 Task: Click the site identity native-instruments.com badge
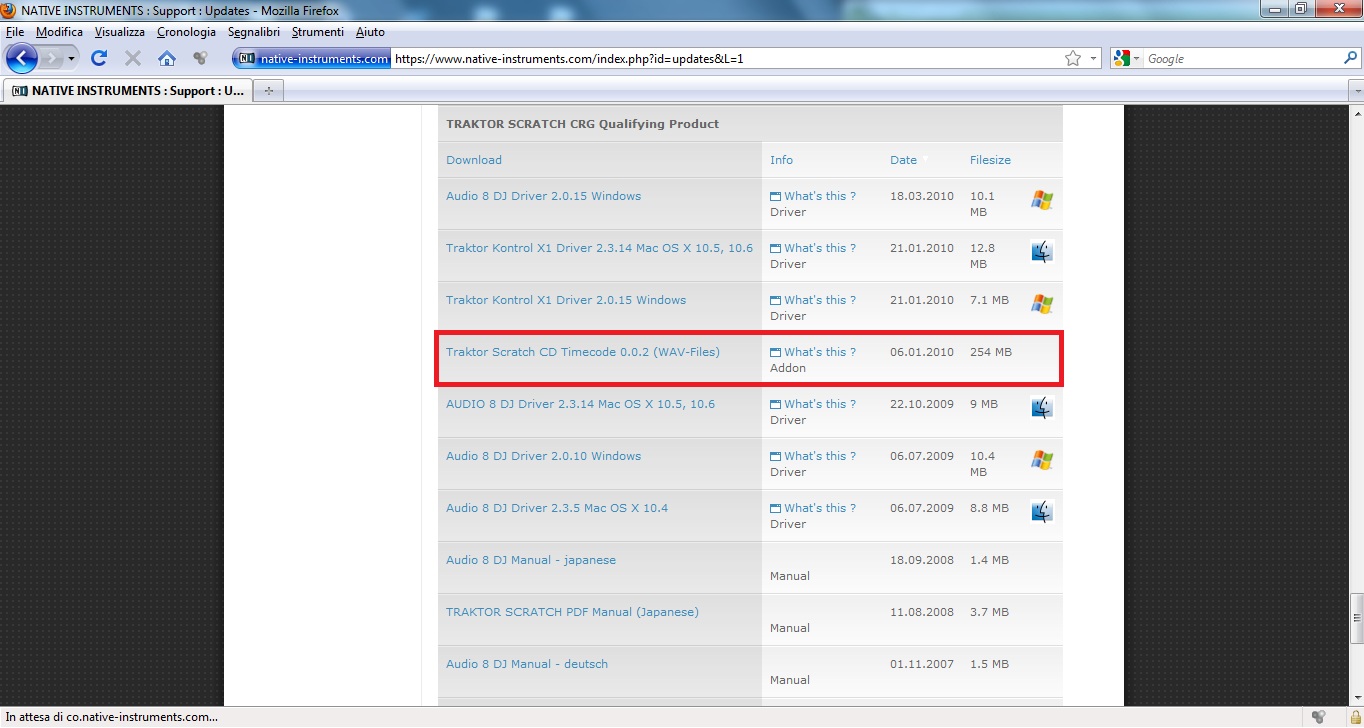tap(312, 59)
